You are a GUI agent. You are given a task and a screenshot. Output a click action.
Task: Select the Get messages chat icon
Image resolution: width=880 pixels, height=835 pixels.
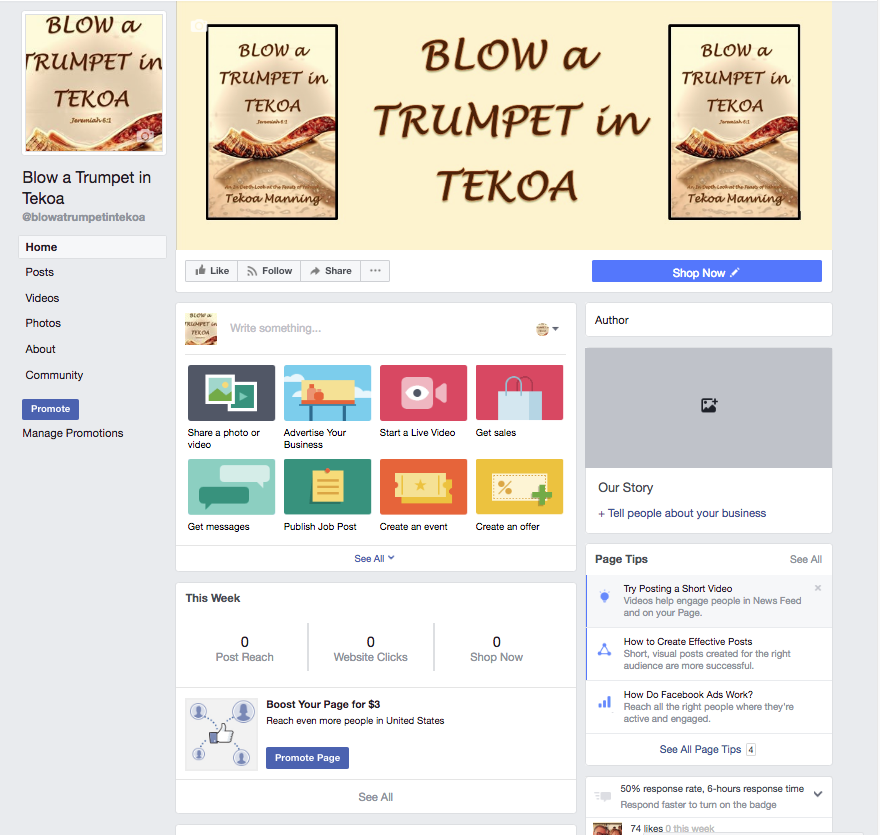click(231, 487)
